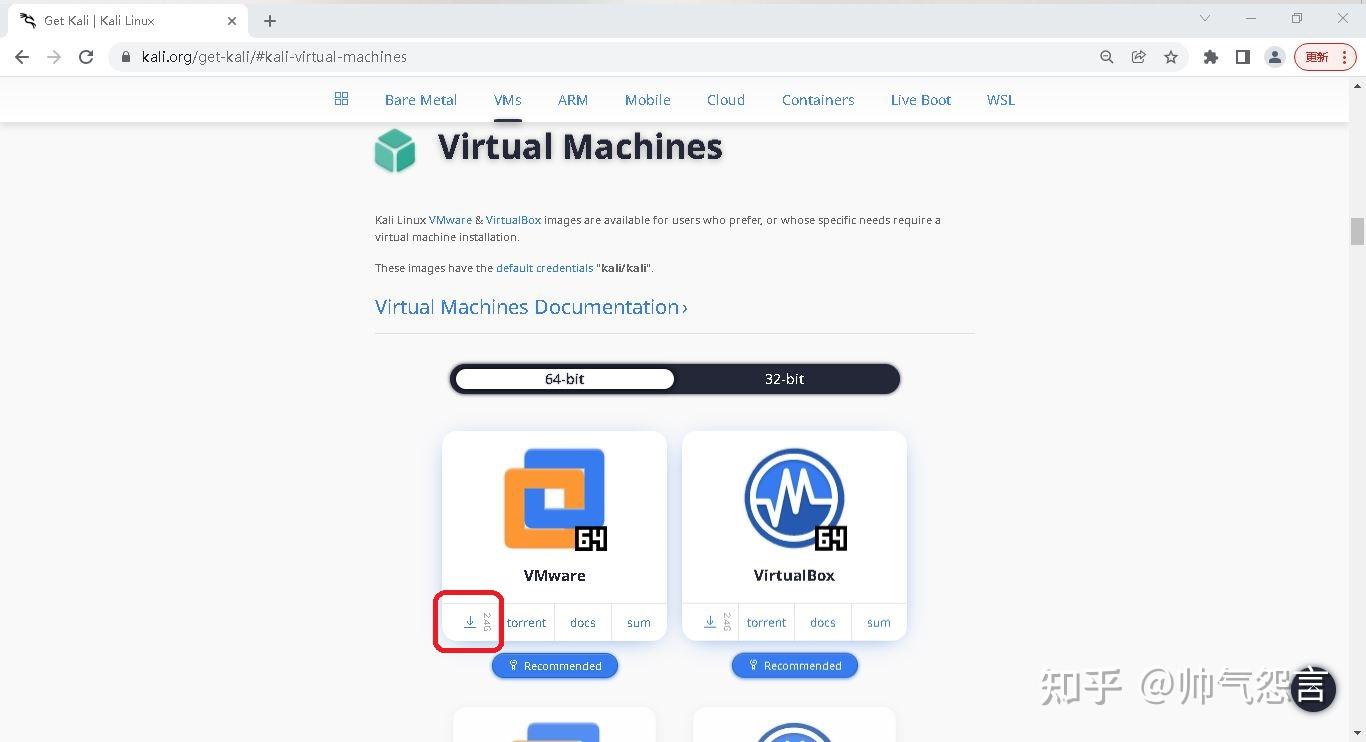
Task: Switch to the 32-bit toggle option
Action: pos(784,379)
